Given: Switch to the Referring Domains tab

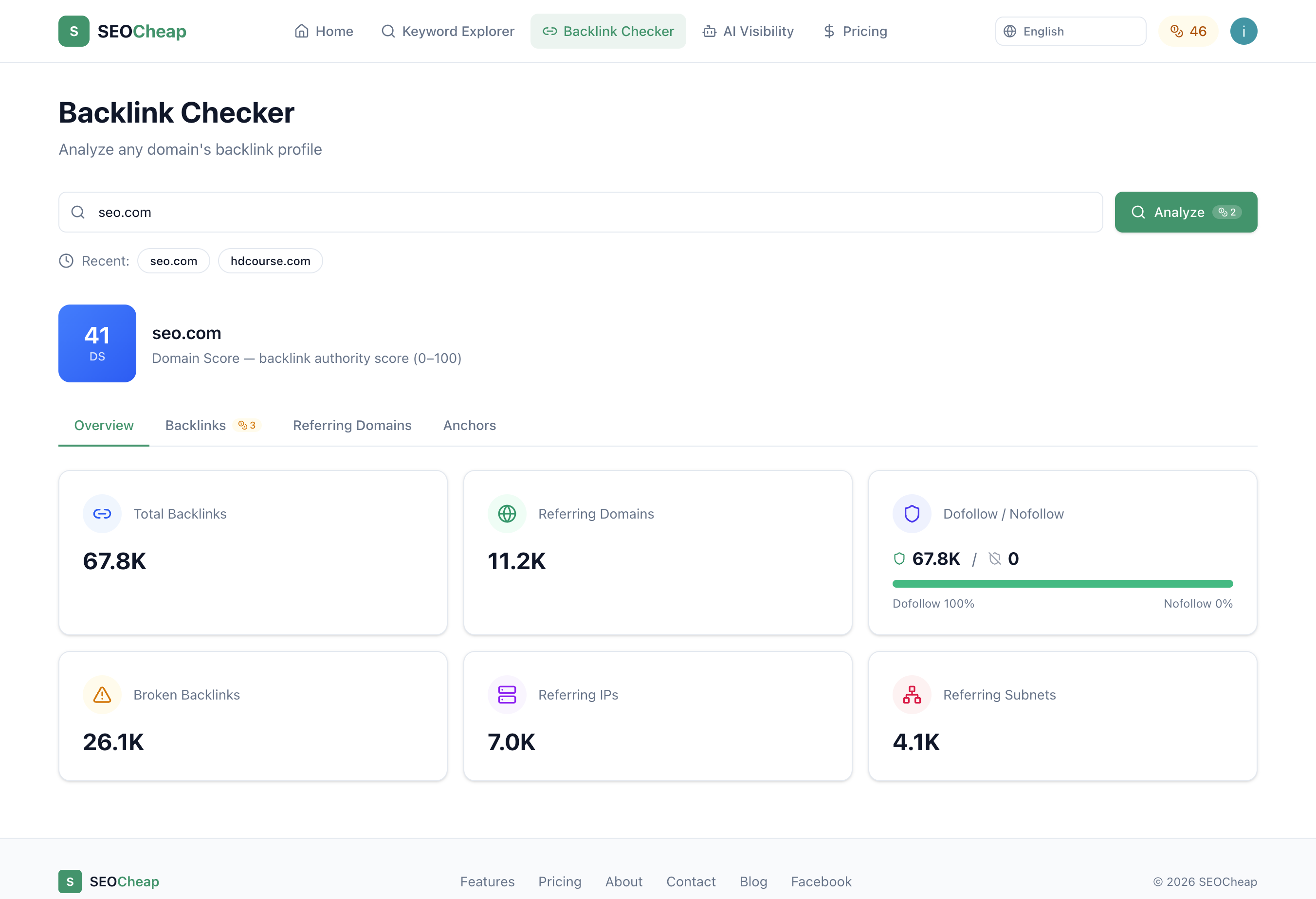Looking at the screenshot, I should (352, 425).
